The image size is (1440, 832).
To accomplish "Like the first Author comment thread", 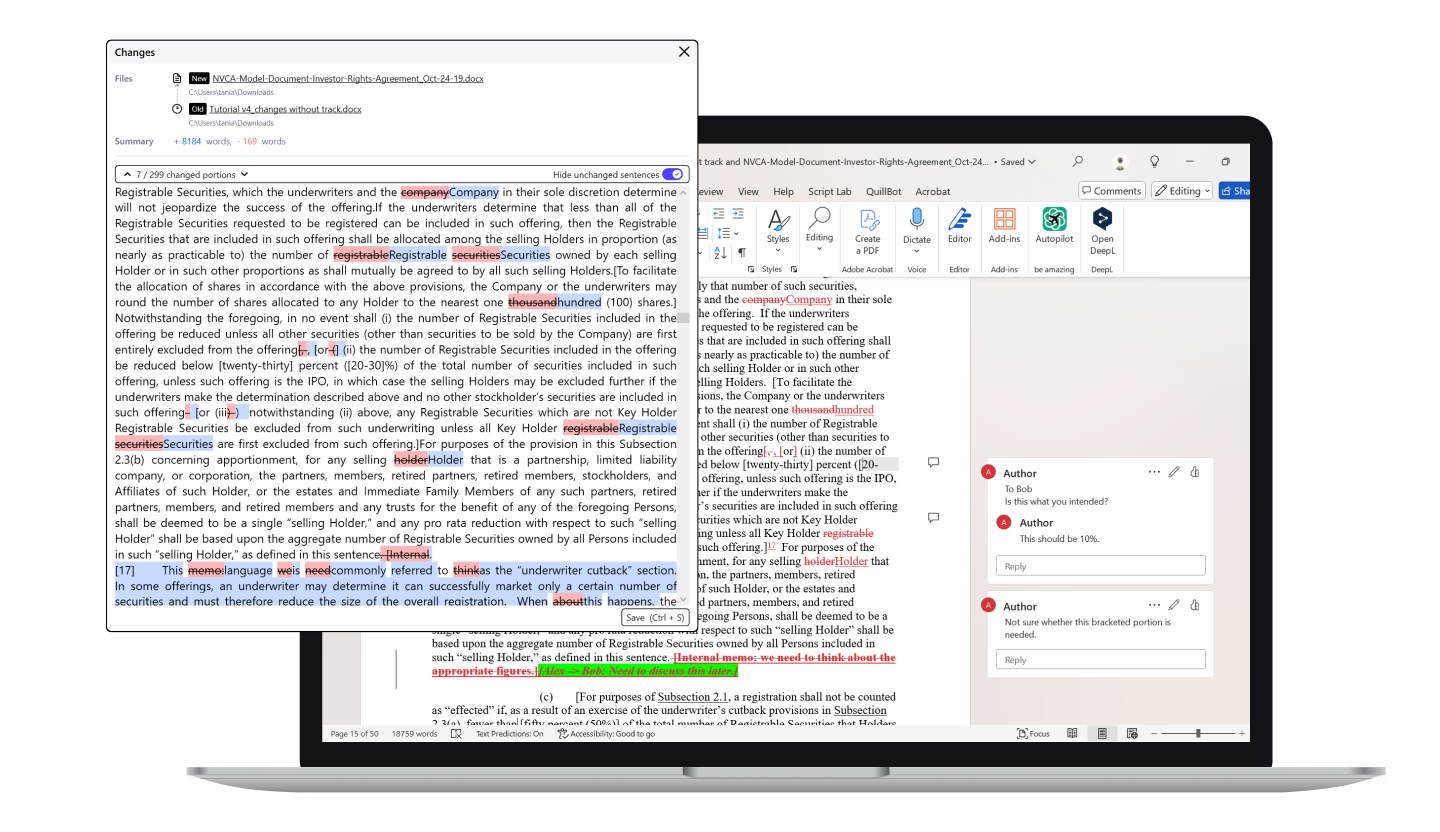I will [x=1195, y=472].
